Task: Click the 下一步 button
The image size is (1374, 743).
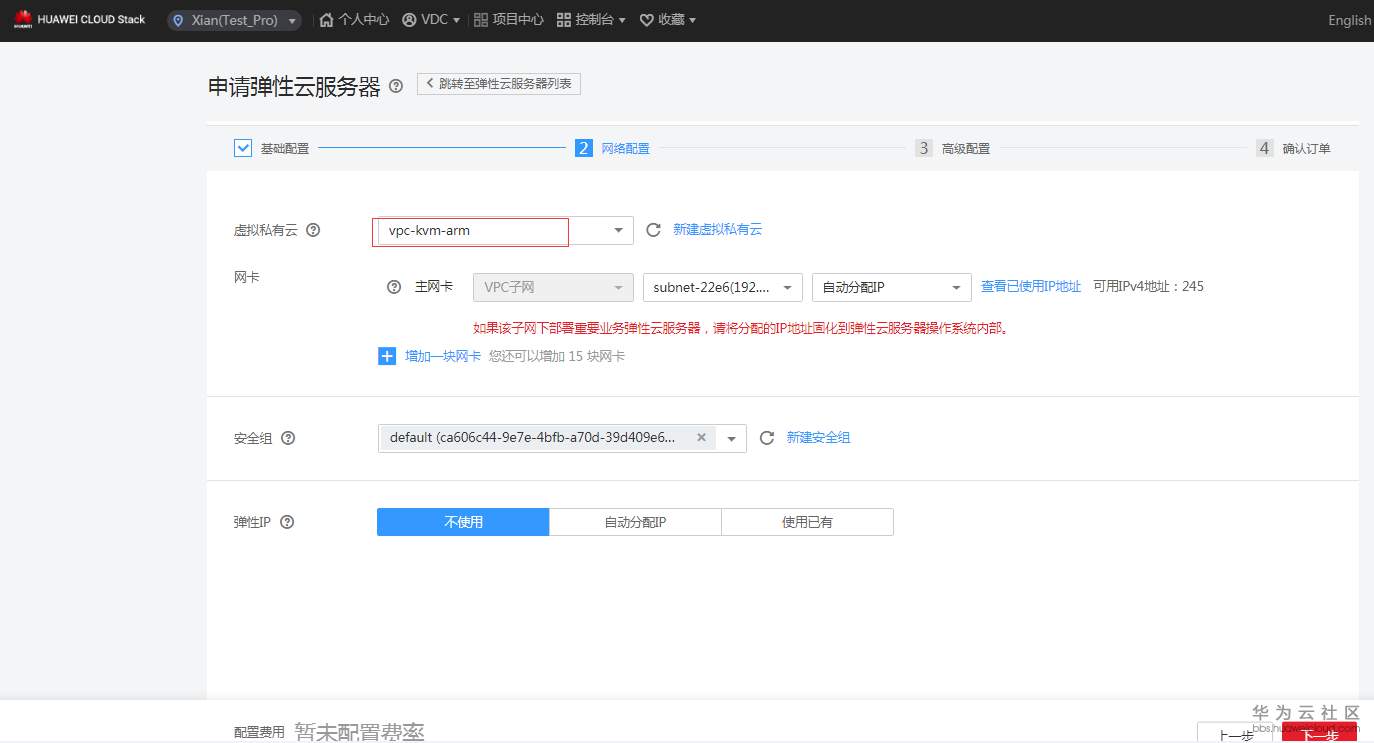Action: 1320,734
